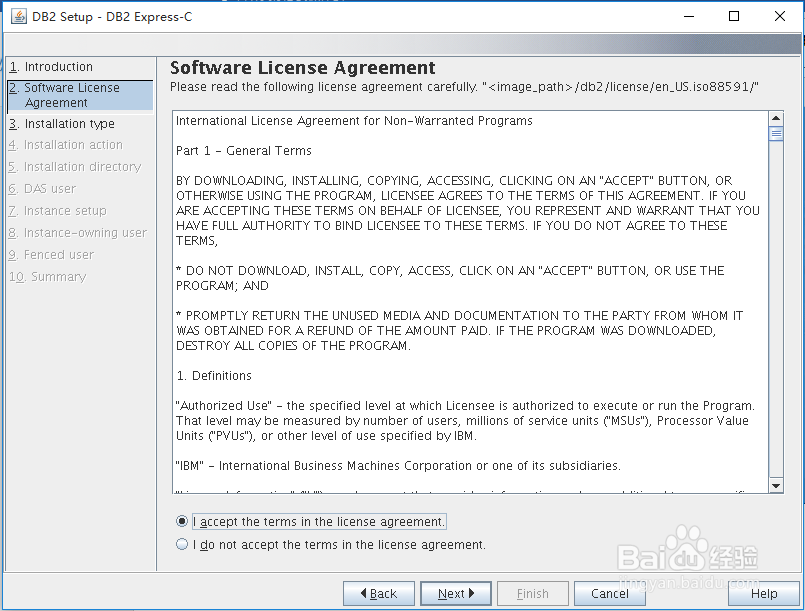This screenshot has width=805, height=611.
Task: Click the Next button
Action: (456, 594)
